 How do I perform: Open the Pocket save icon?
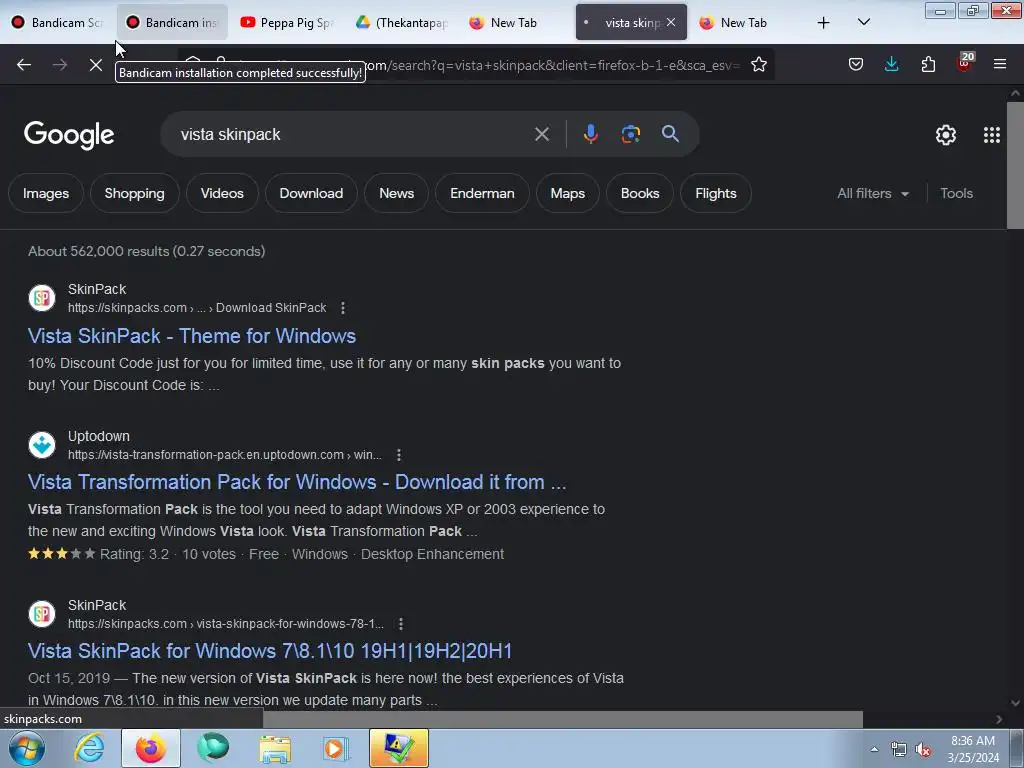click(x=856, y=64)
